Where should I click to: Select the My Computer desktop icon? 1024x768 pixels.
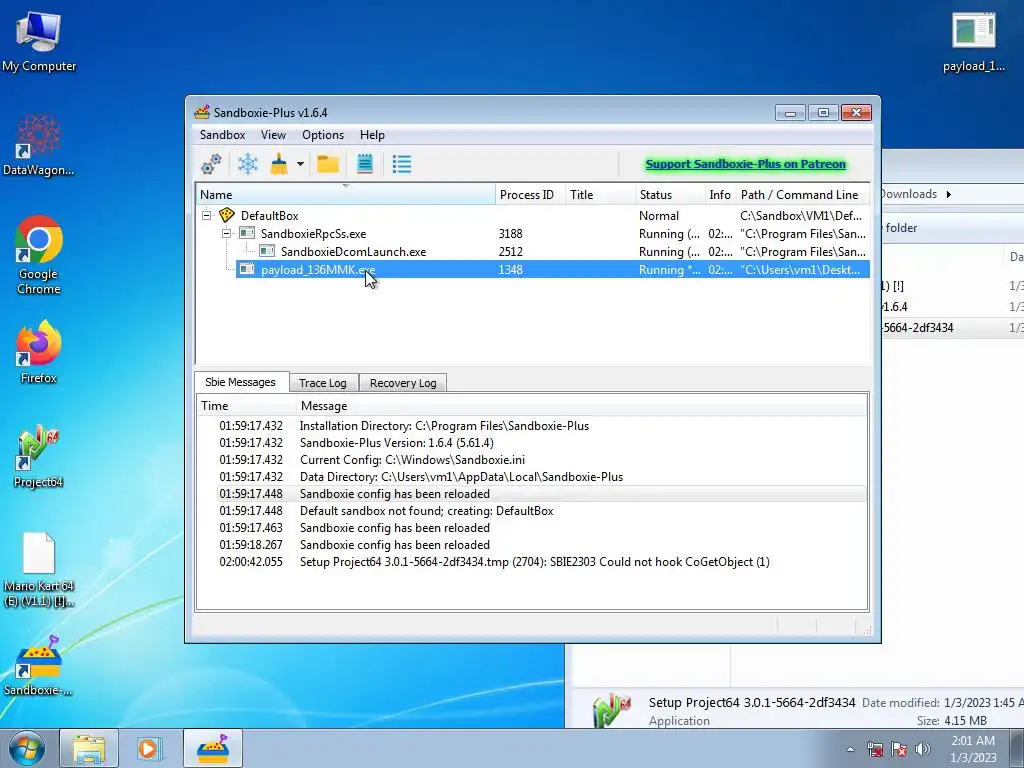pyautogui.click(x=39, y=41)
